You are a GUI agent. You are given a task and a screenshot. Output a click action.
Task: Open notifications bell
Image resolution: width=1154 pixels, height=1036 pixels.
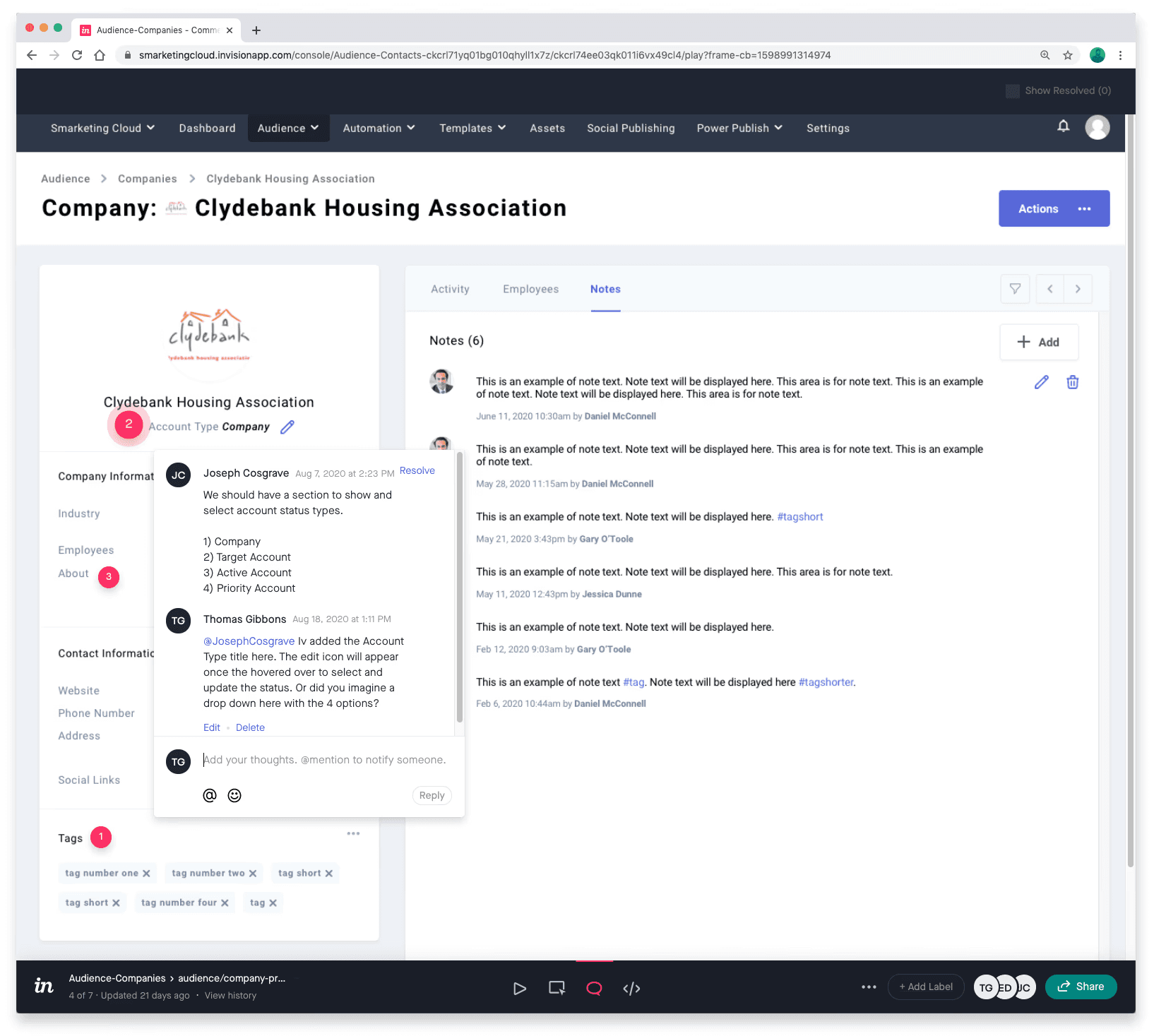(1063, 126)
